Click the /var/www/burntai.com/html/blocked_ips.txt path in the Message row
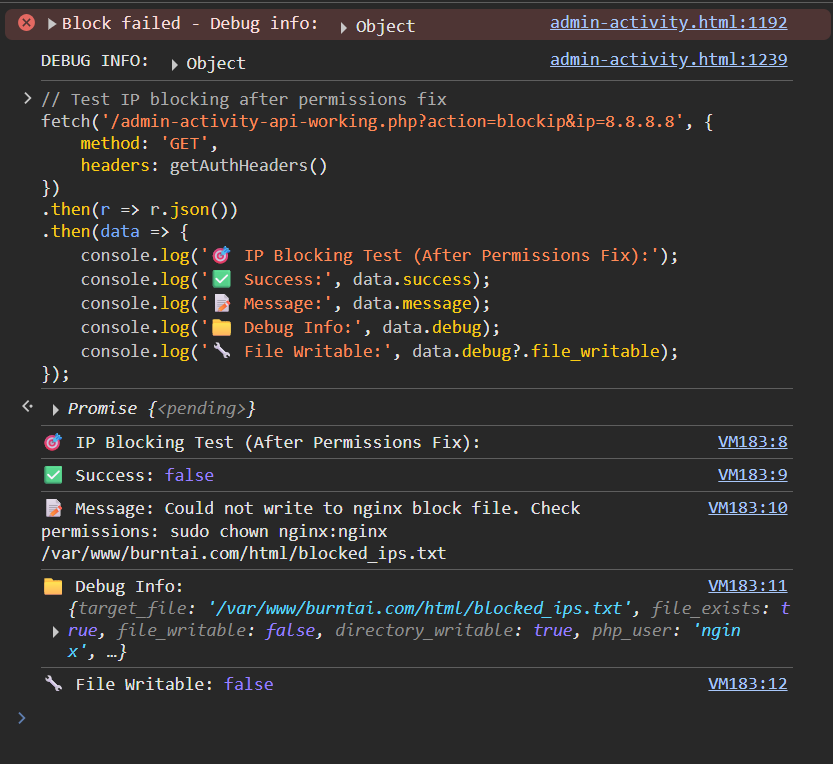Screen dimensions: 833x764 click(x=244, y=554)
